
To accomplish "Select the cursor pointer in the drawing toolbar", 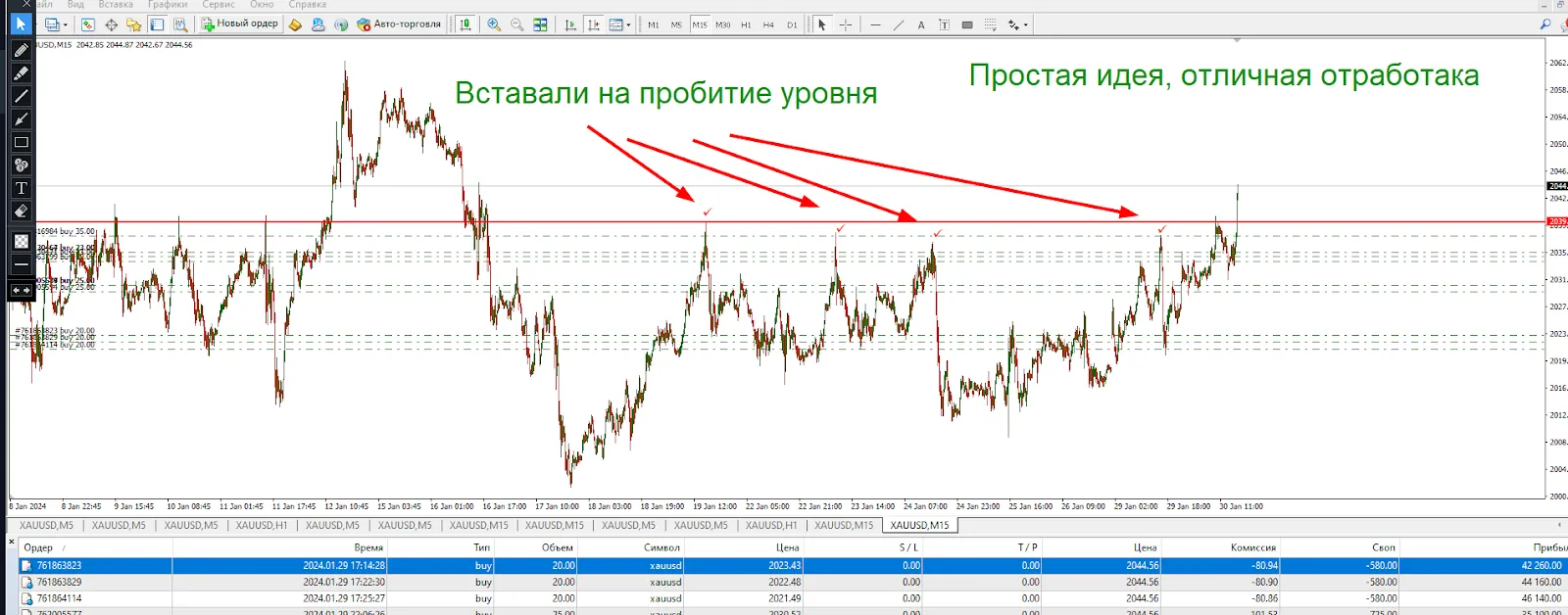I will (822, 24).
